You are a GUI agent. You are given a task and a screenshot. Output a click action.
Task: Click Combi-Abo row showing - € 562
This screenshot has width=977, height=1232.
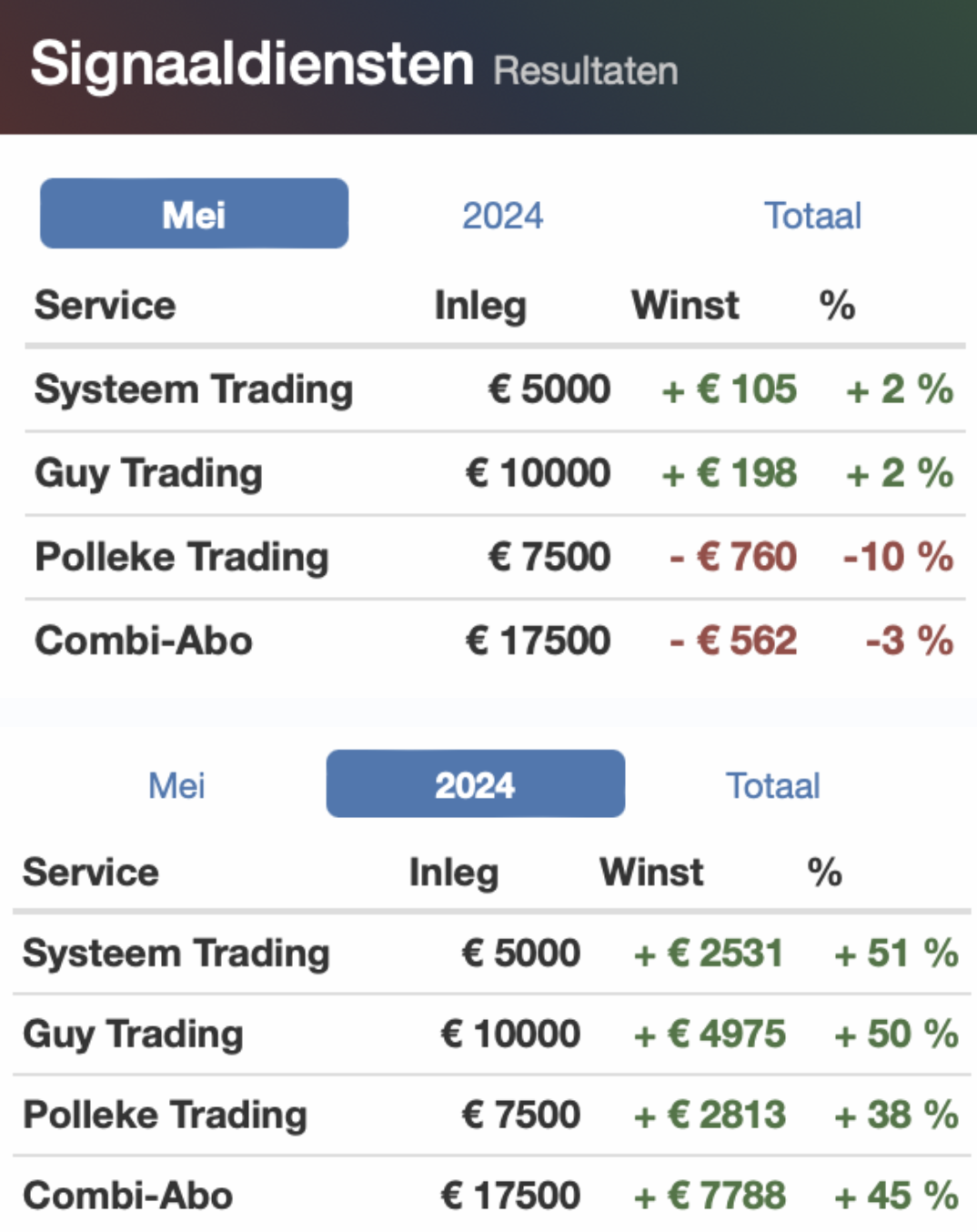(495, 641)
